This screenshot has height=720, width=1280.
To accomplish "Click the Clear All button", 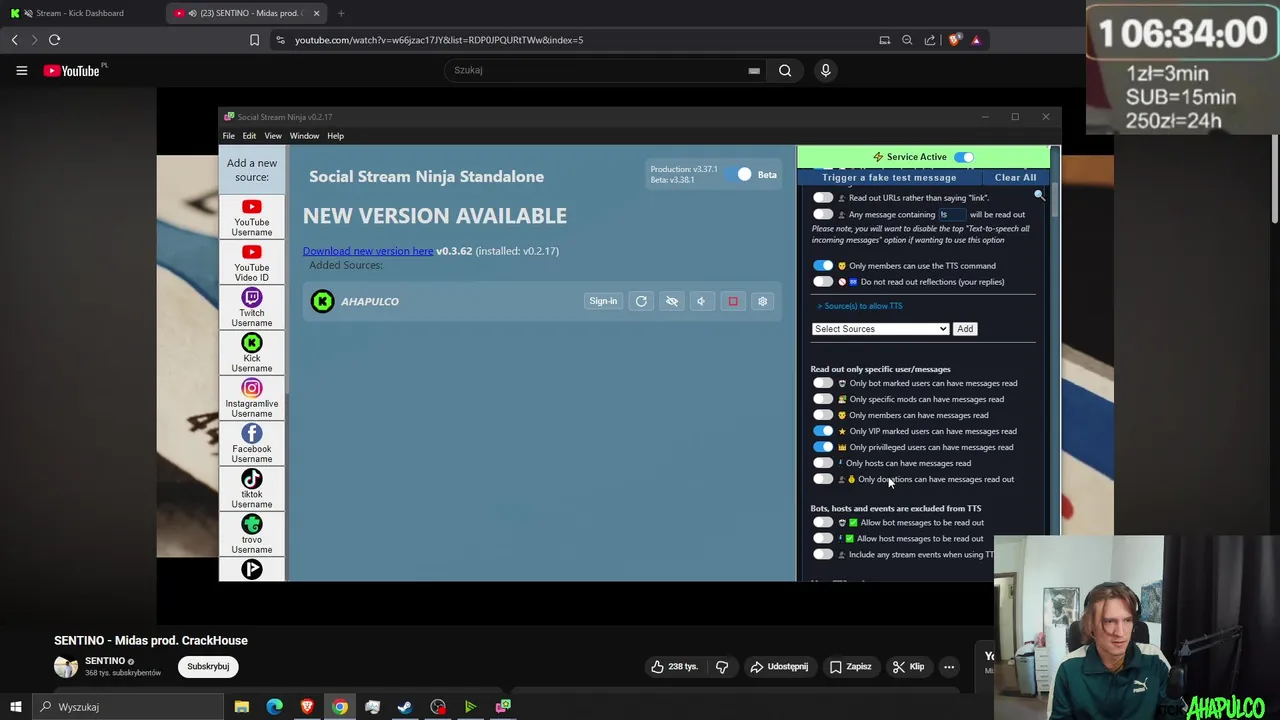I will coord(1015,178).
